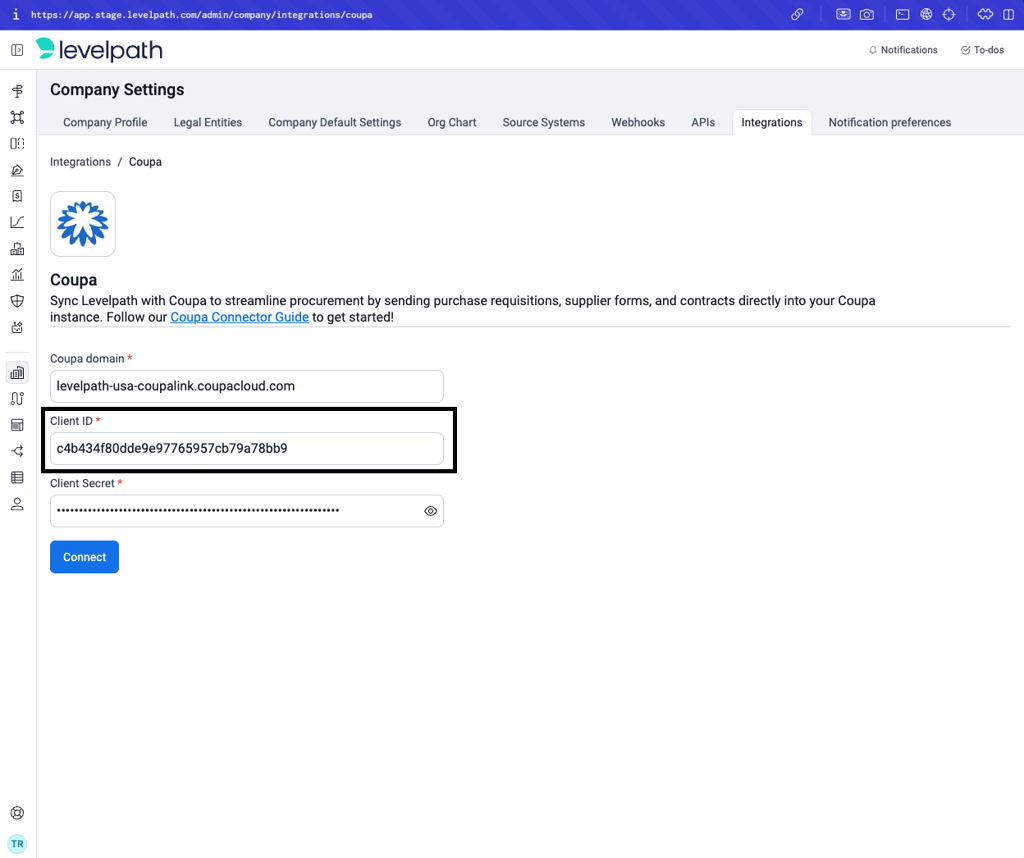This screenshot has width=1024, height=858.
Task: Open the receipt dollar icon in sidebar
Action: (17, 196)
